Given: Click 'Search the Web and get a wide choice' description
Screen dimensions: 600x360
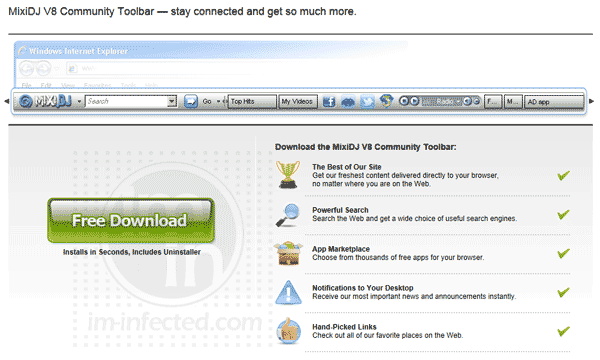Looking at the screenshot, I should pos(414,218).
